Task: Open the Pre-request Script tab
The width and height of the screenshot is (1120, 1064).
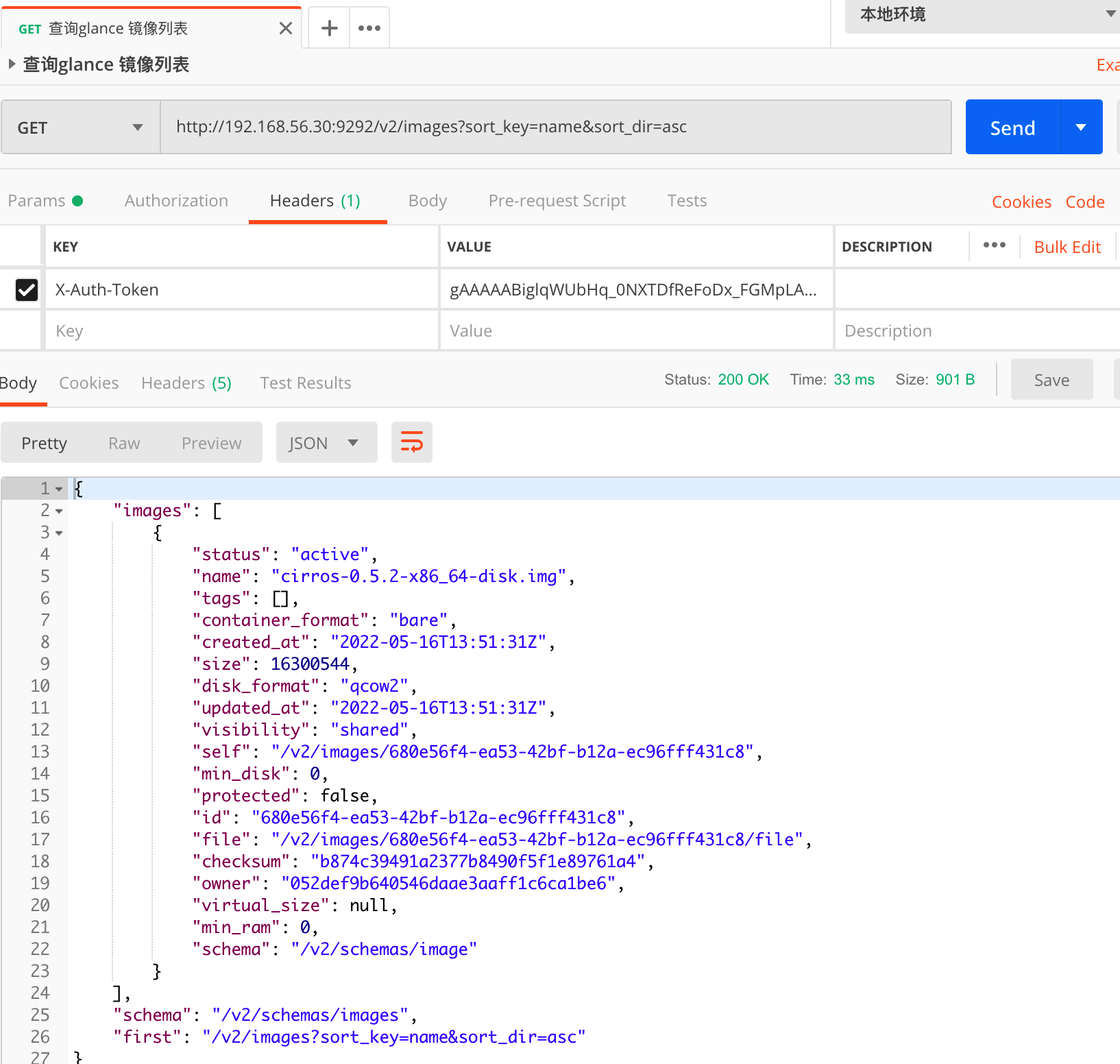Action: [557, 201]
